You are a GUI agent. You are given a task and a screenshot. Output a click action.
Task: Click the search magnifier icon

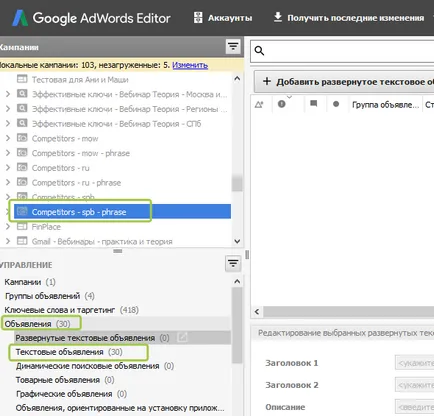point(259,51)
